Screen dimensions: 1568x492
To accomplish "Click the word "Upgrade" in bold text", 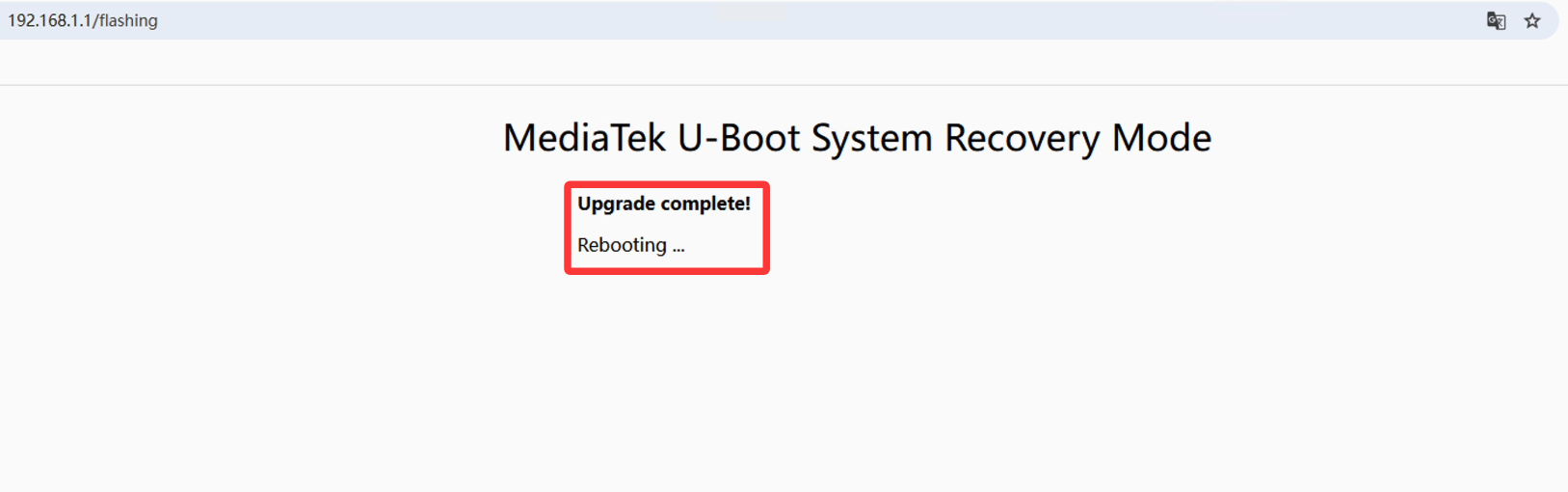I will click(617, 204).
